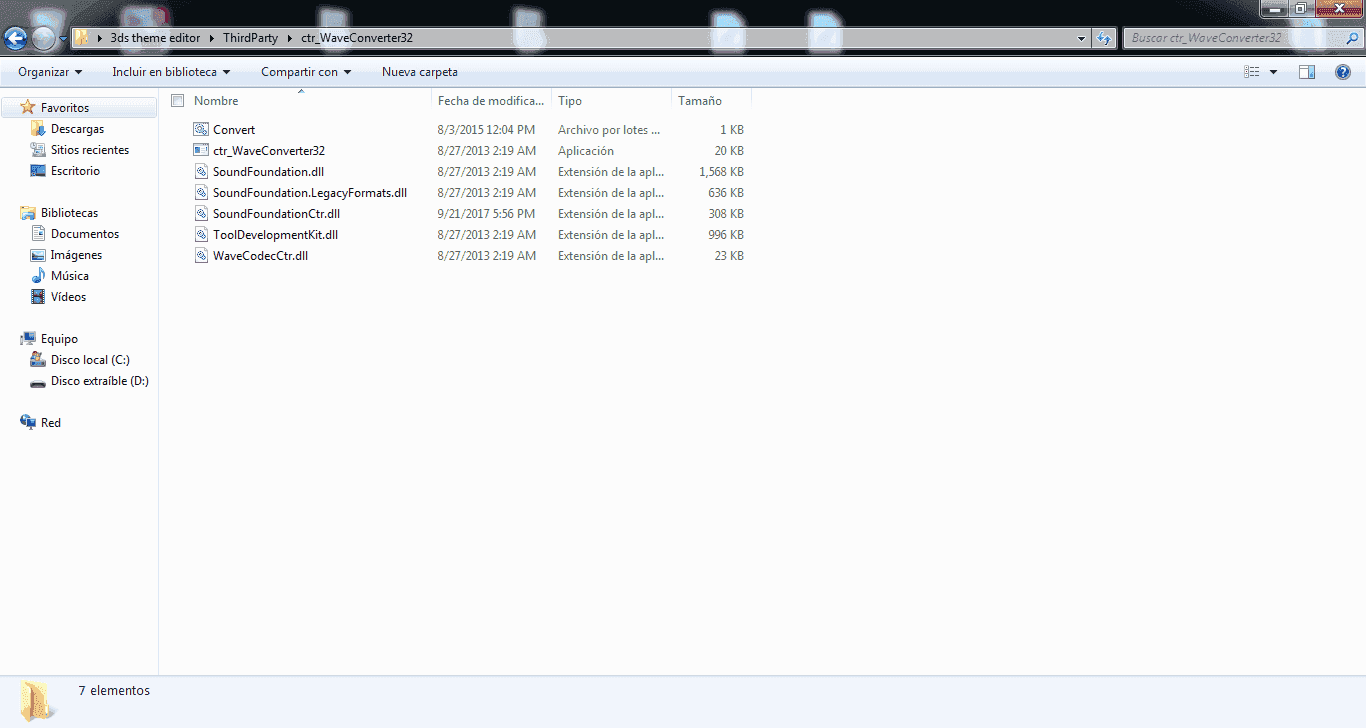
Task: Click the Archivo por lotes type cell
Action: pos(609,130)
